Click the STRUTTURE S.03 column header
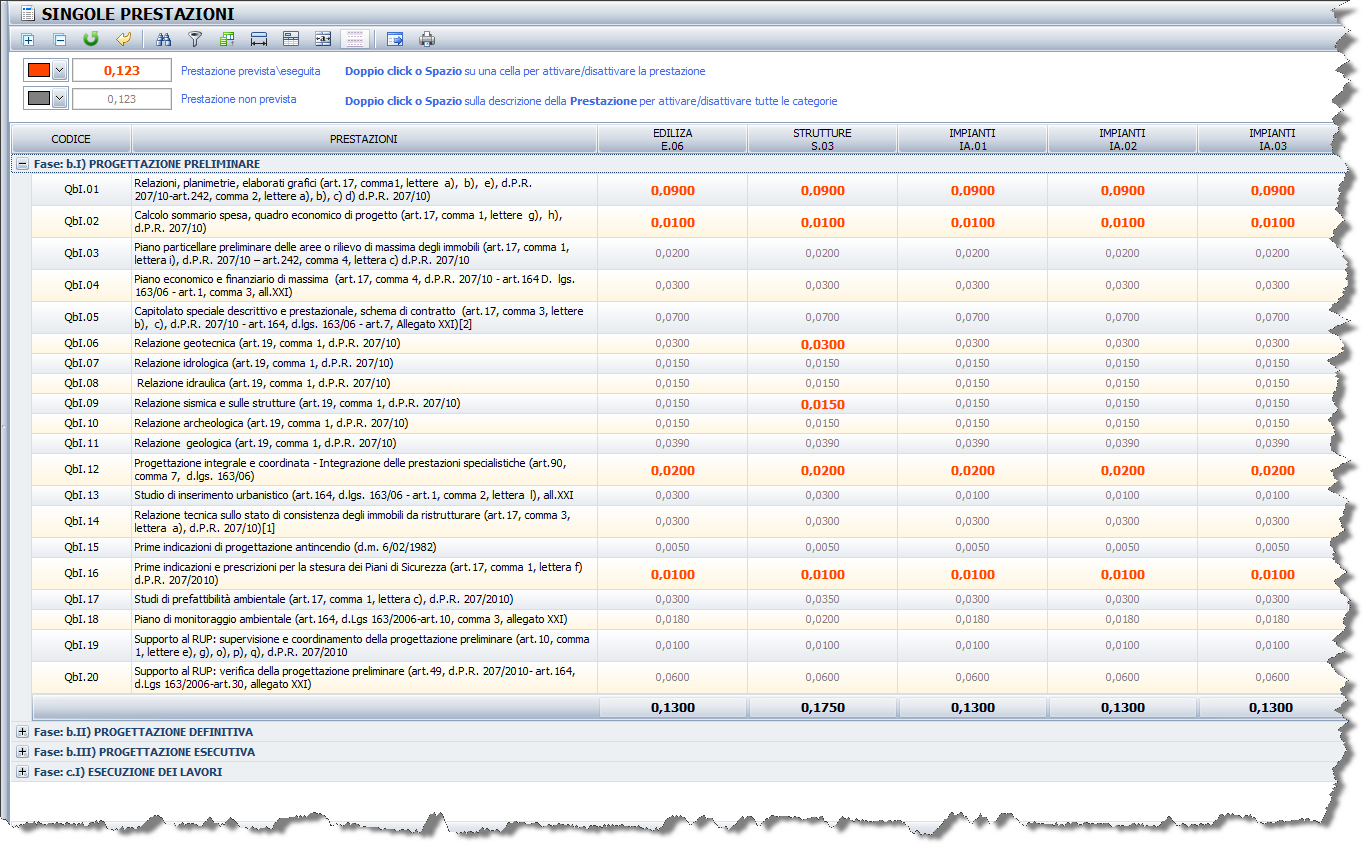 coord(822,139)
